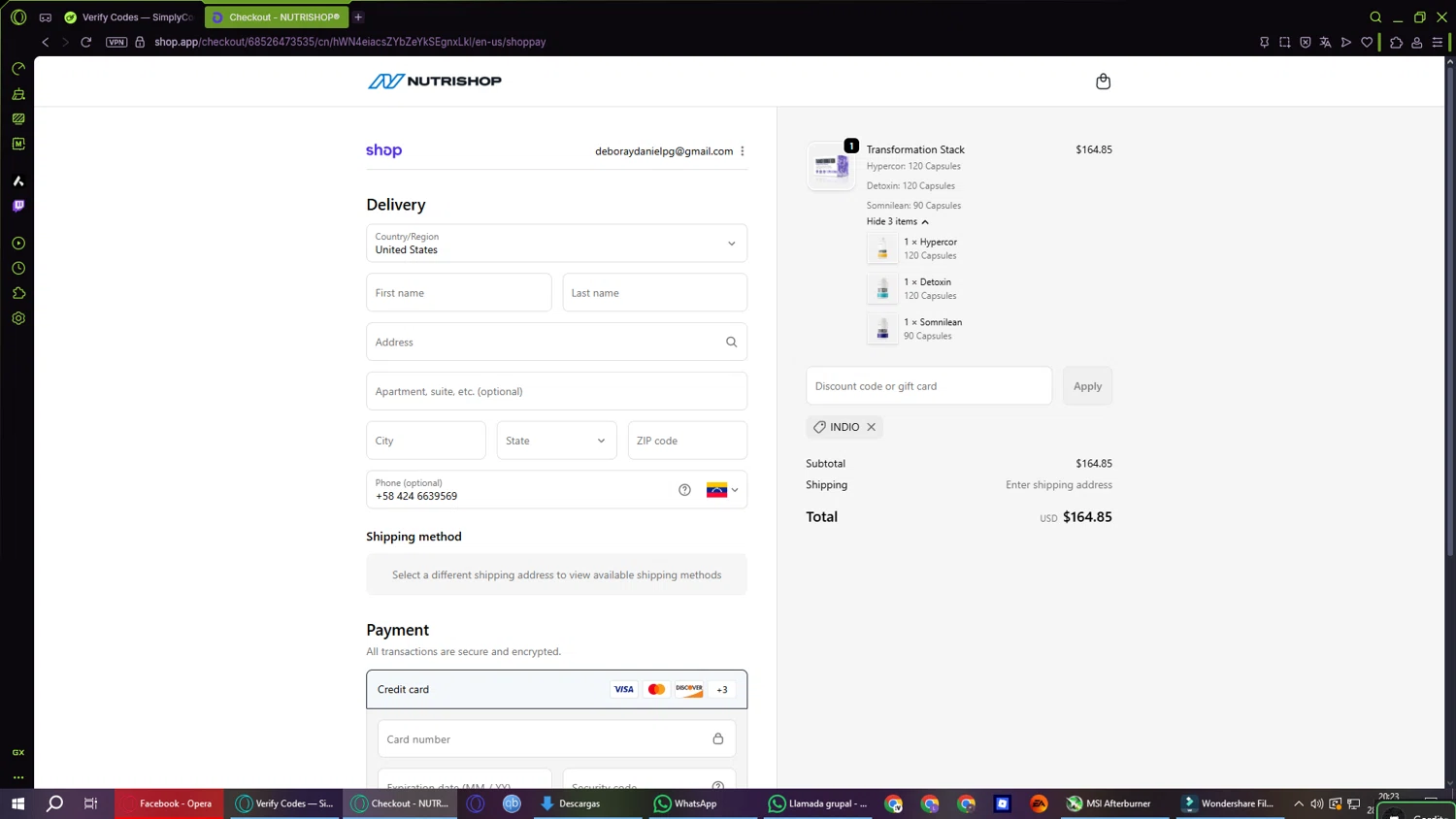Viewport: 1456px width, 819px height.
Task: Show the +3 more card brands
Action: [x=721, y=690]
